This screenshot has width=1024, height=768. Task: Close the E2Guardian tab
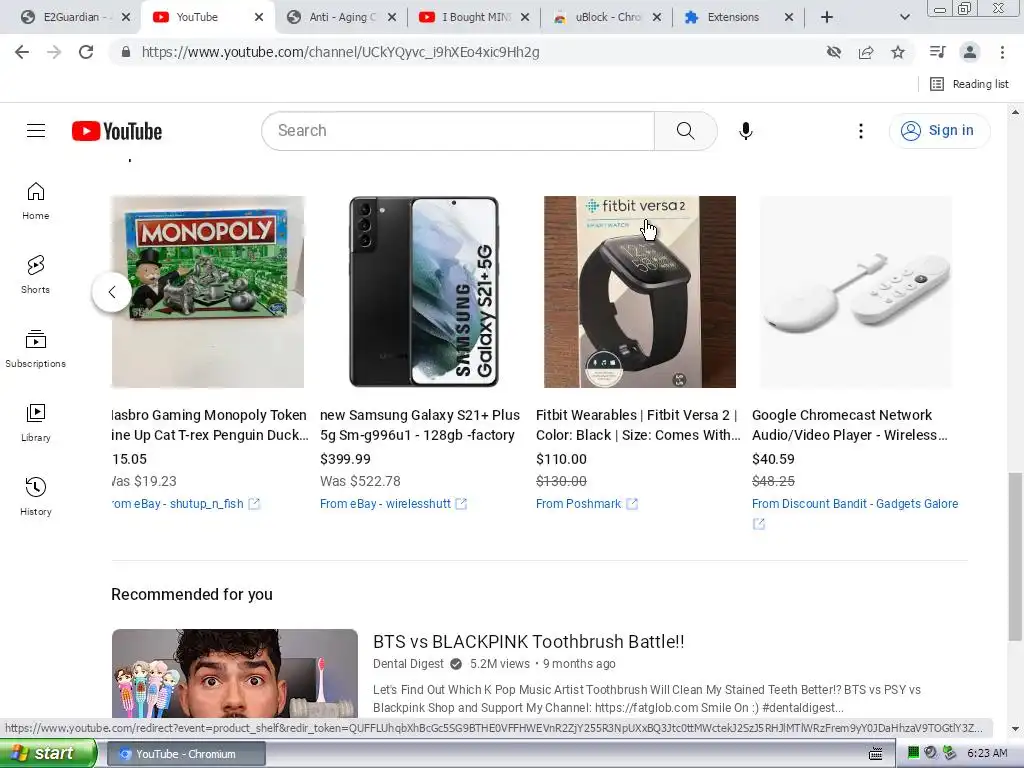[x=126, y=18]
